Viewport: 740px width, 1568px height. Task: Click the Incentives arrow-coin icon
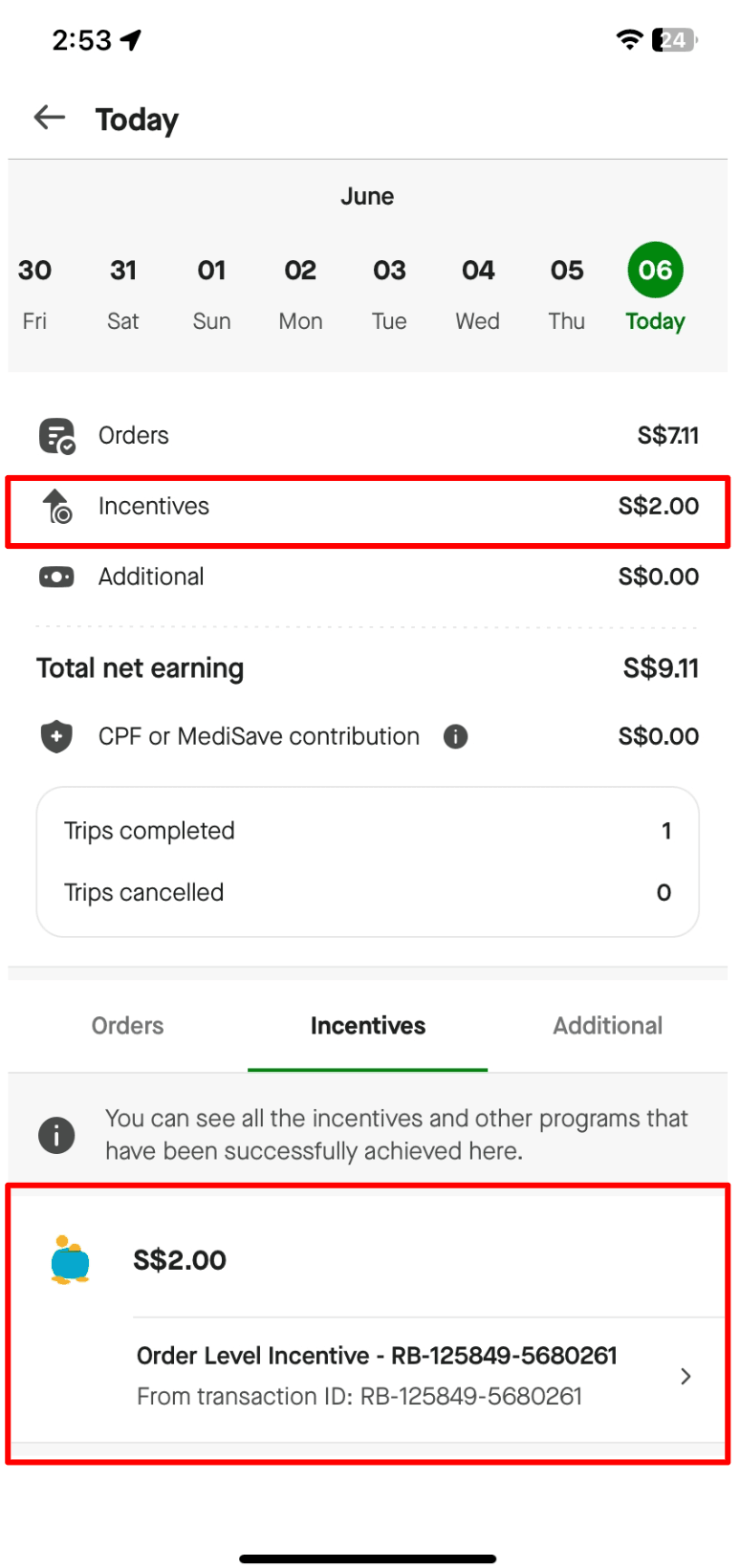(x=56, y=507)
